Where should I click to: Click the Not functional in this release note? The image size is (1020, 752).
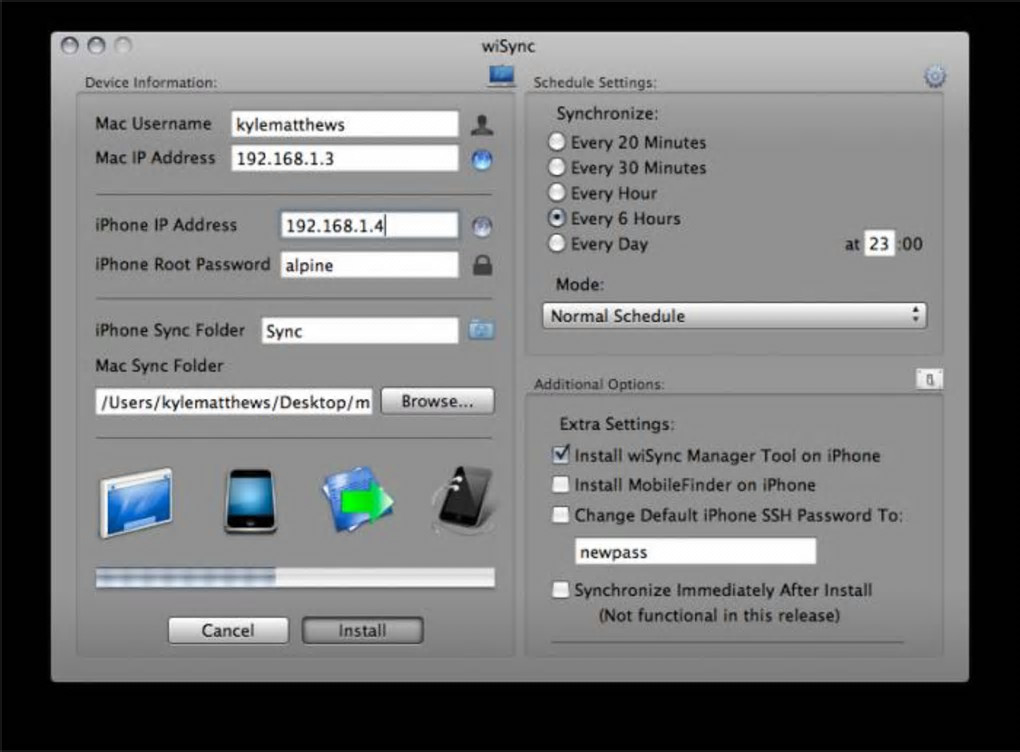[719, 615]
